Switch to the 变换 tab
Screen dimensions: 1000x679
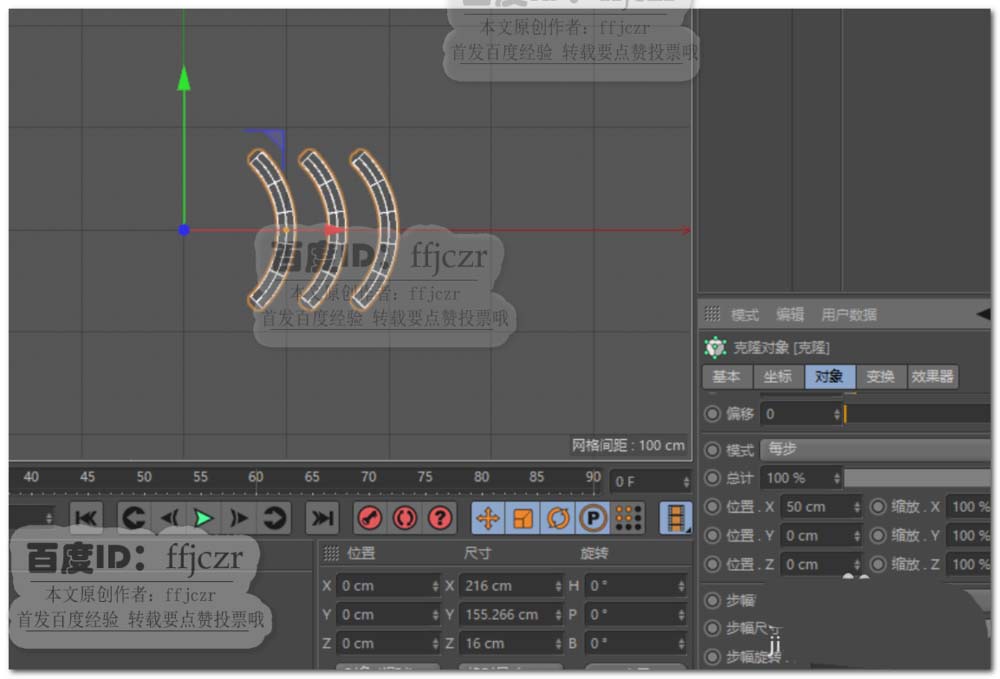881,377
